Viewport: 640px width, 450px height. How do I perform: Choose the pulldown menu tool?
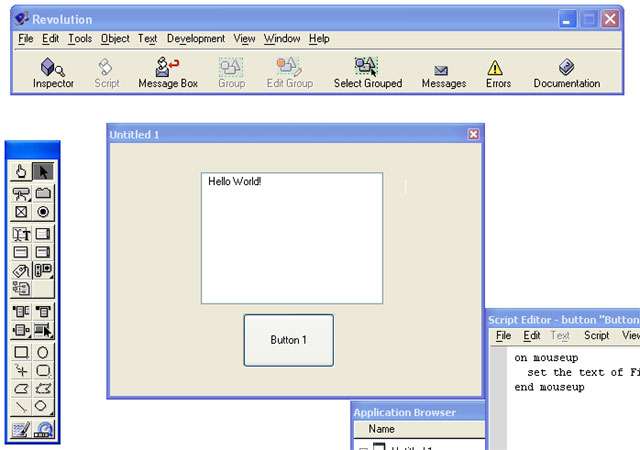pos(21,311)
